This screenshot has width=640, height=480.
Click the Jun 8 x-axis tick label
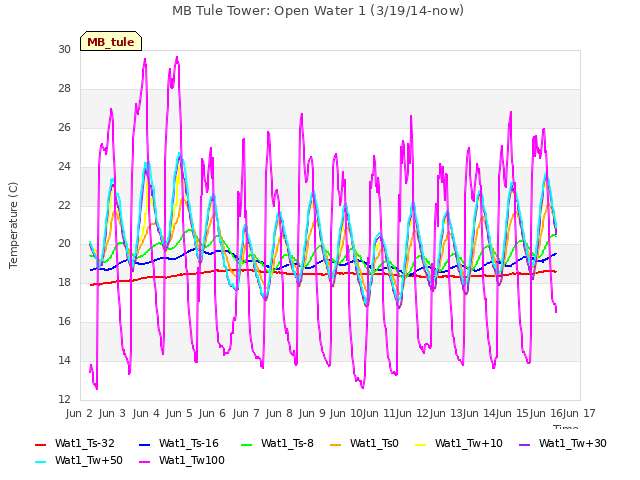click(279, 413)
